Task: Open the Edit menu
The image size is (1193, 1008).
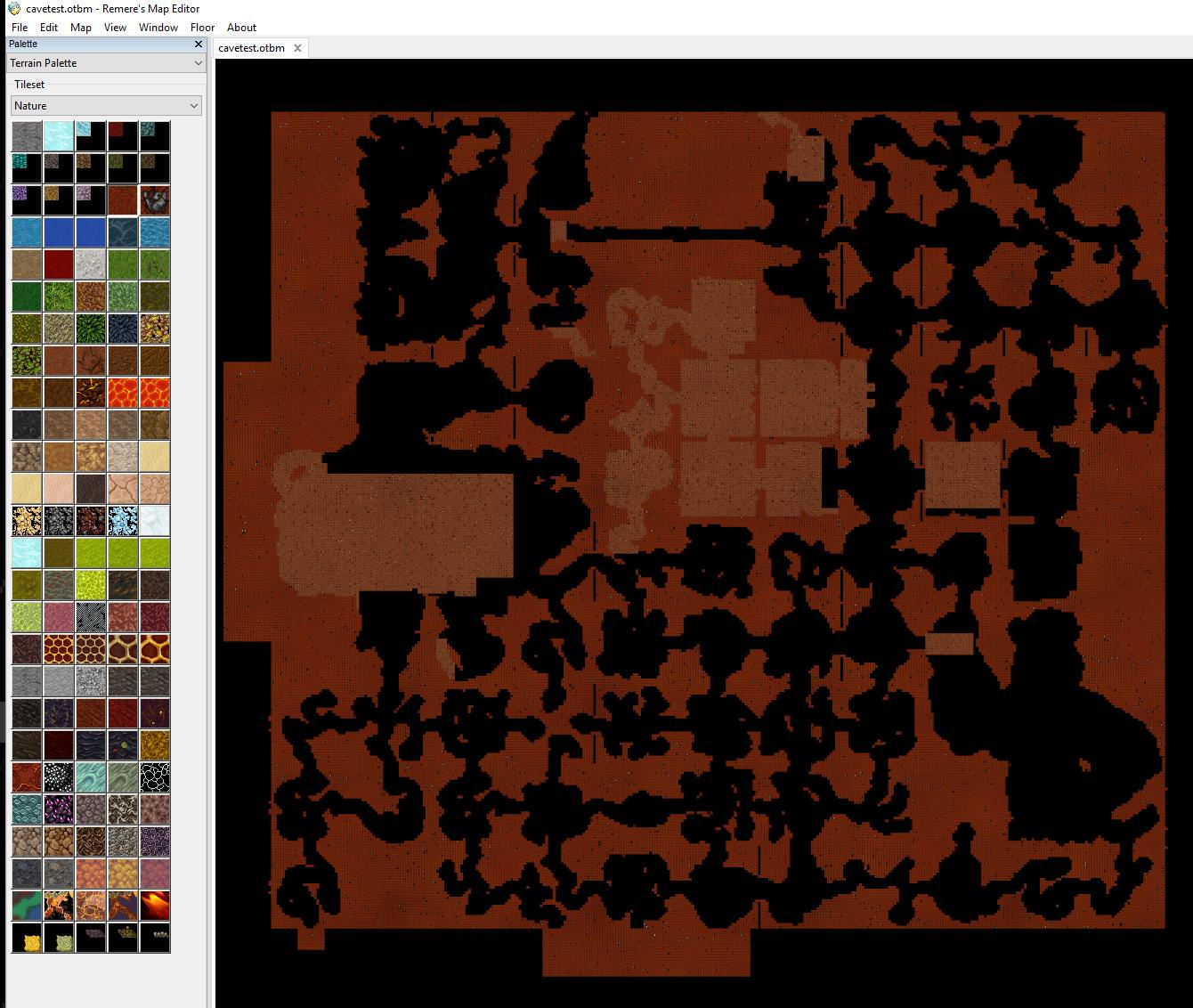Action: [49, 27]
